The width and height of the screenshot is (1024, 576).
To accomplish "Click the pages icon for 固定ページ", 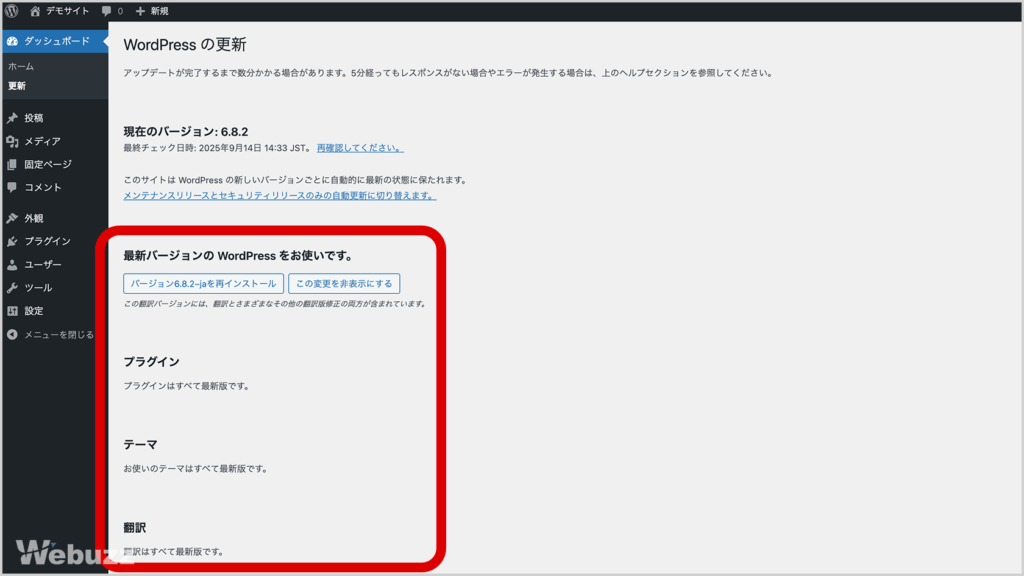I will point(12,165).
